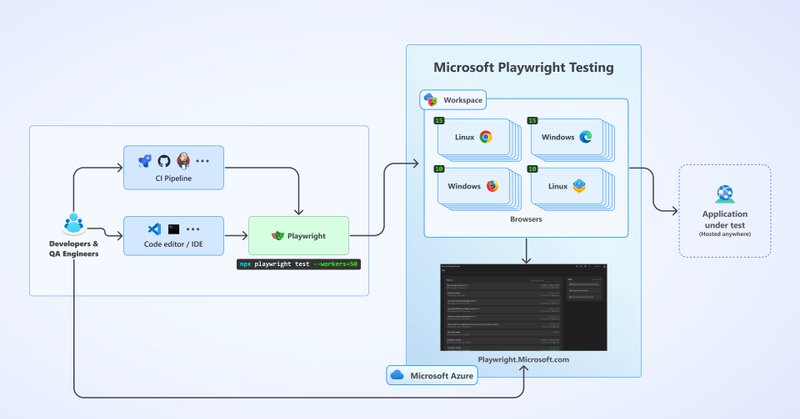Click the 15 badge on Windows Edge card
The height and width of the screenshot is (419, 800).
pos(532,120)
